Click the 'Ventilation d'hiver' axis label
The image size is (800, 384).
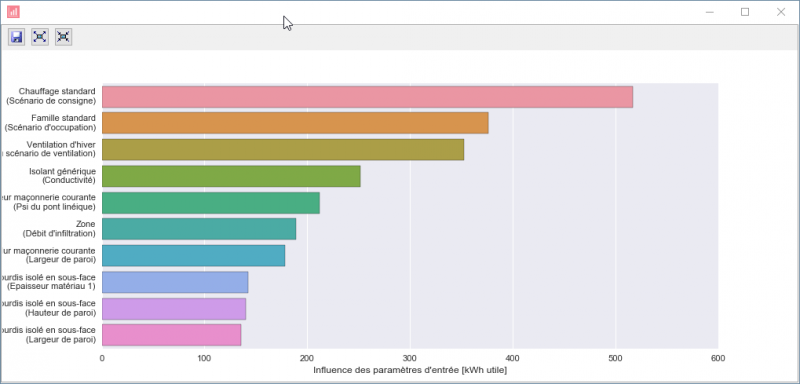pos(61,144)
